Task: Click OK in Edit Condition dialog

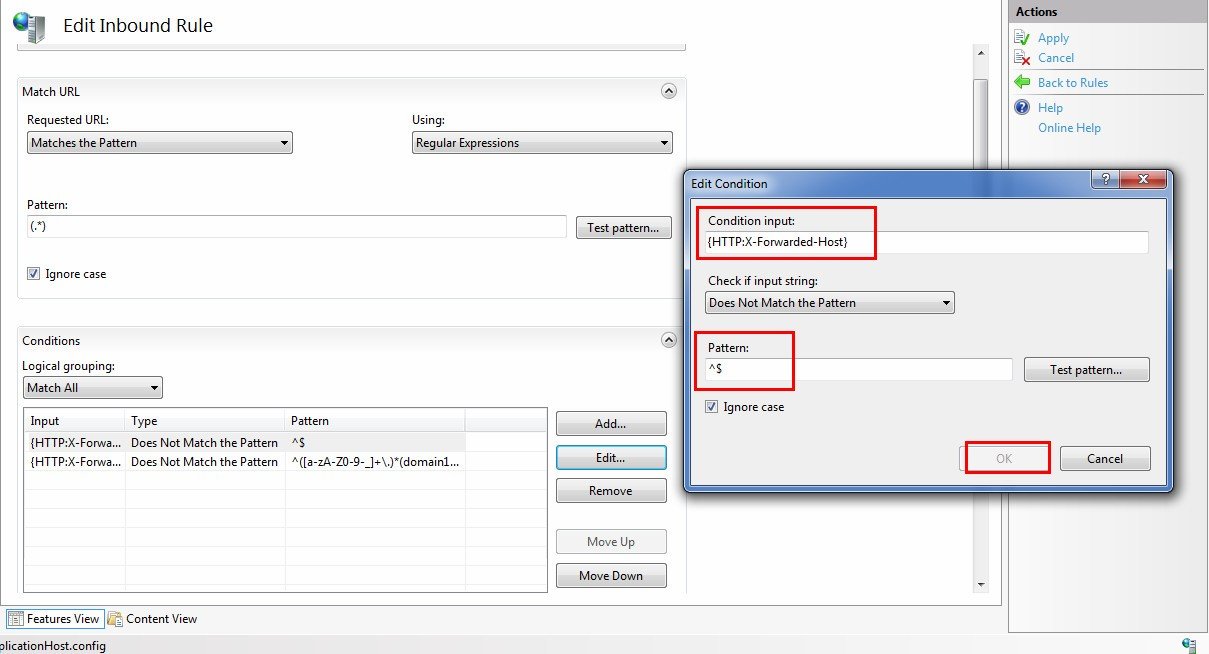Action: tap(1005, 459)
